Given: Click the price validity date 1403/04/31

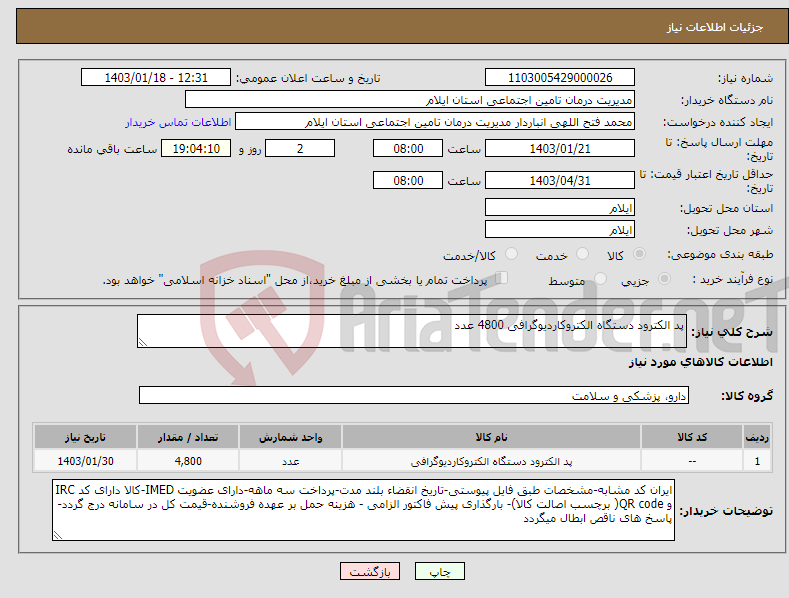Looking at the screenshot, I should [x=560, y=180].
